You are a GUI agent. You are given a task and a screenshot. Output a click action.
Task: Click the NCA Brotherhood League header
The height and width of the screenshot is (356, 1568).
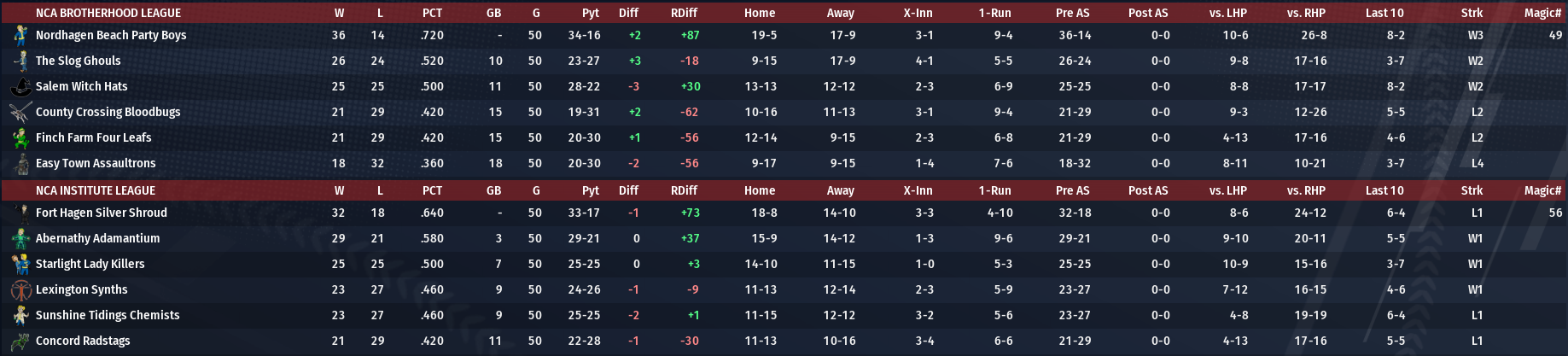click(x=108, y=13)
